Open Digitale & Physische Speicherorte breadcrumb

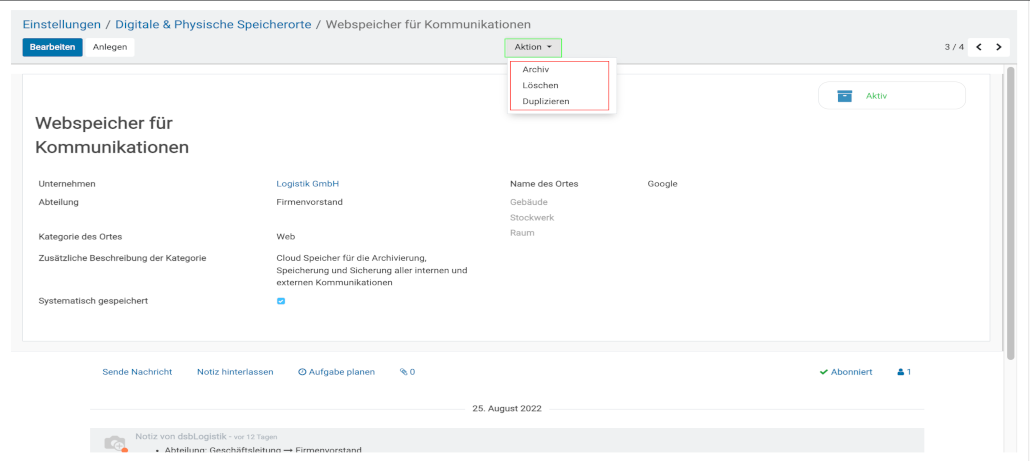coord(213,23)
